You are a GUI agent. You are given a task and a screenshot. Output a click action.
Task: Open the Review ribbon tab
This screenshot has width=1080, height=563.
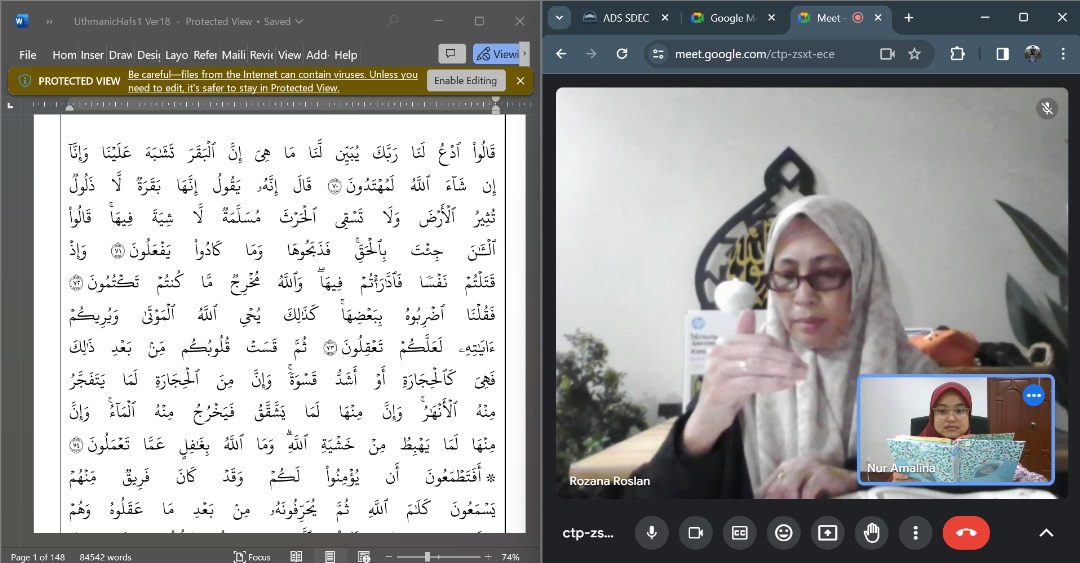click(x=261, y=55)
